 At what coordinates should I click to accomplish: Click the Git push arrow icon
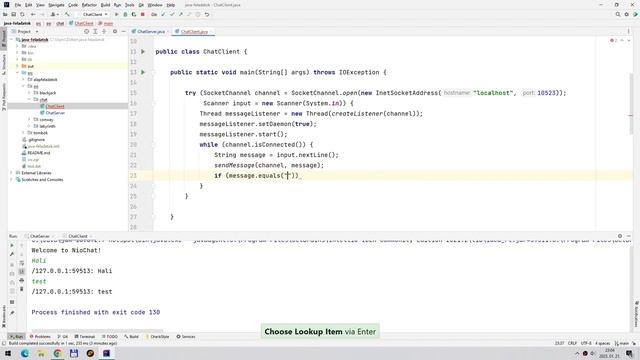pos(180,14)
